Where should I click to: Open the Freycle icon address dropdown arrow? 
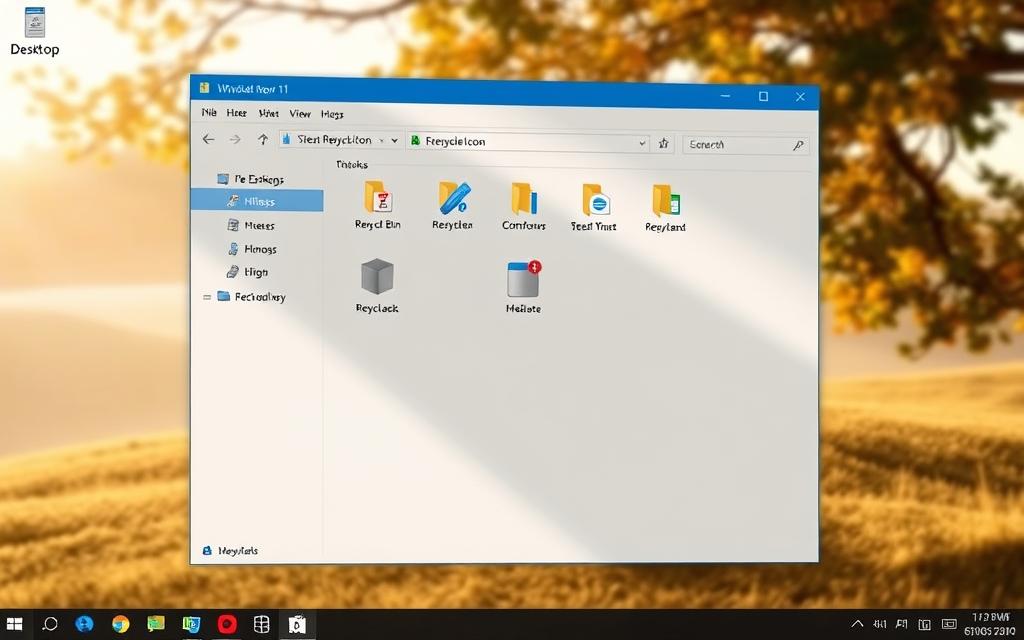(x=643, y=143)
